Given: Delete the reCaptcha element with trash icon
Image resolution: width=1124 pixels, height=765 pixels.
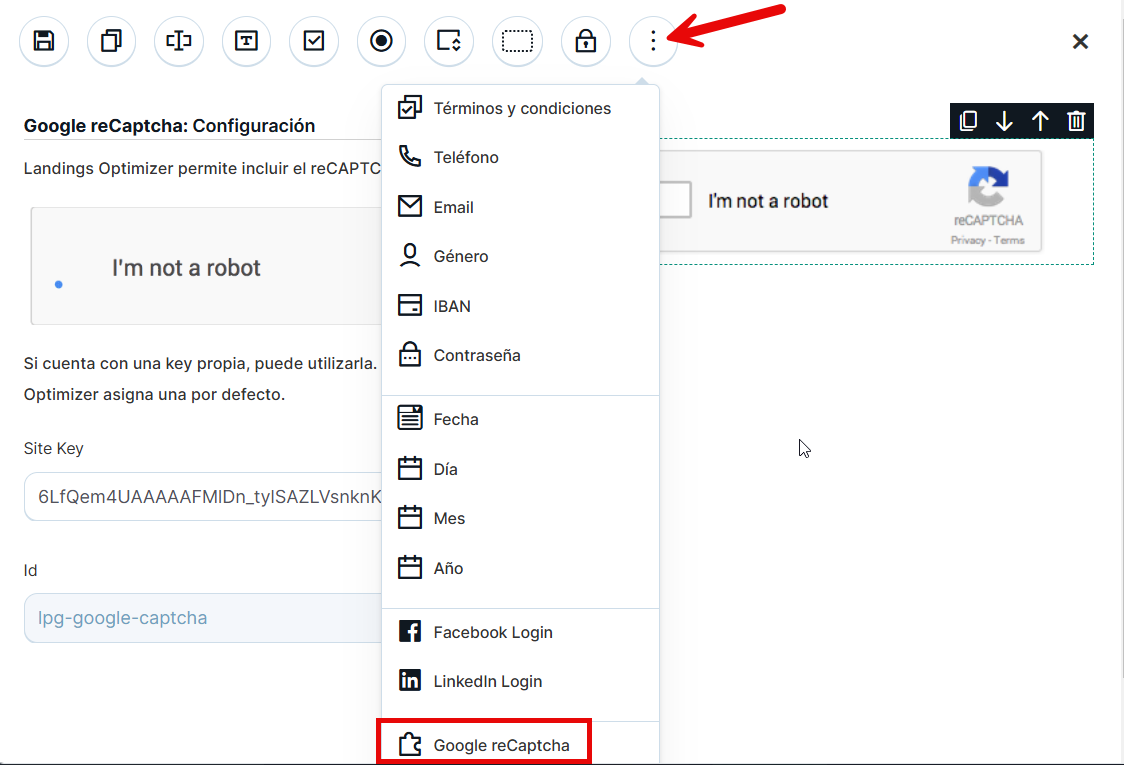Looking at the screenshot, I should 1076,121.
